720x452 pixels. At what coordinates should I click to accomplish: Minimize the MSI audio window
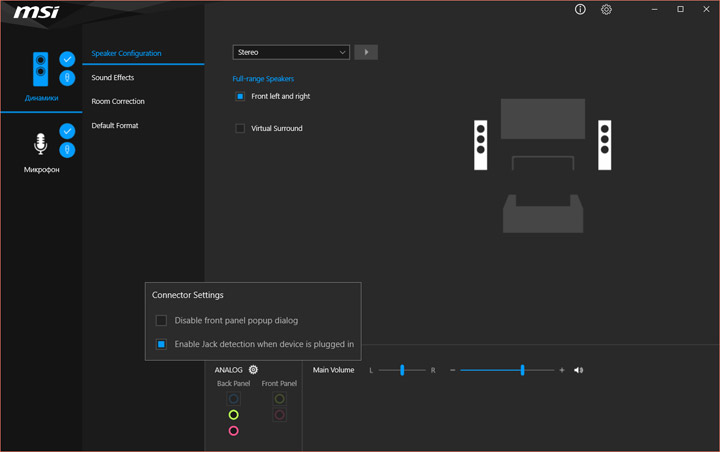coord(654,9)
